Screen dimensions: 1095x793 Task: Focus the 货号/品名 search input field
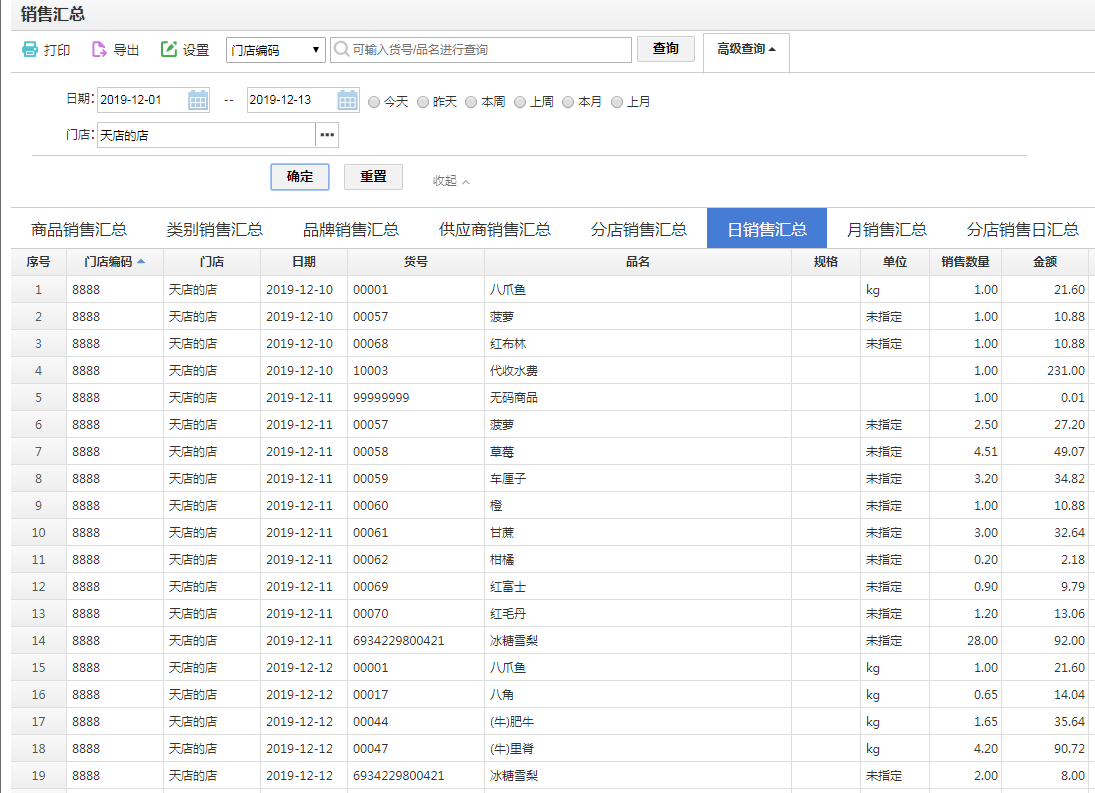click(x=480, y=50)
